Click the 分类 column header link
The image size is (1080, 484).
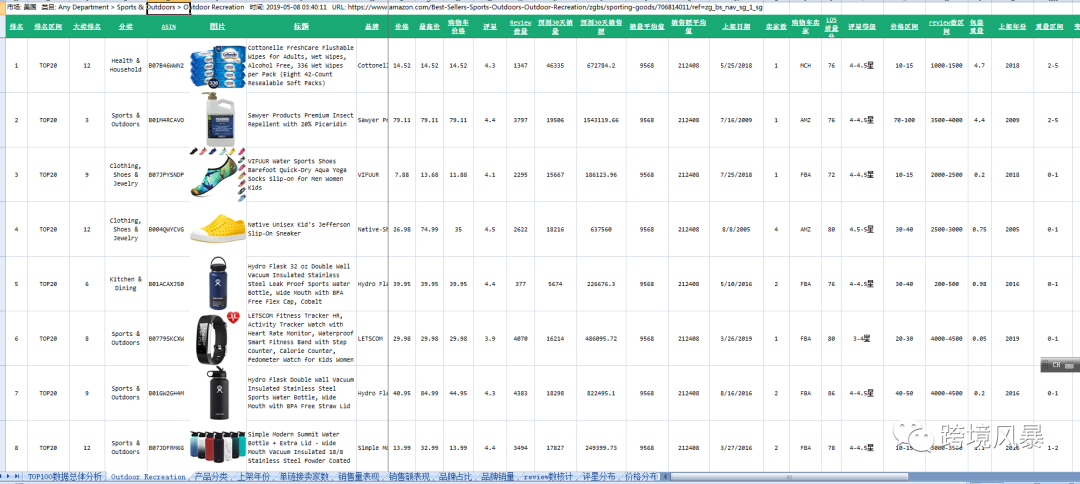click(x=125, y=26)
